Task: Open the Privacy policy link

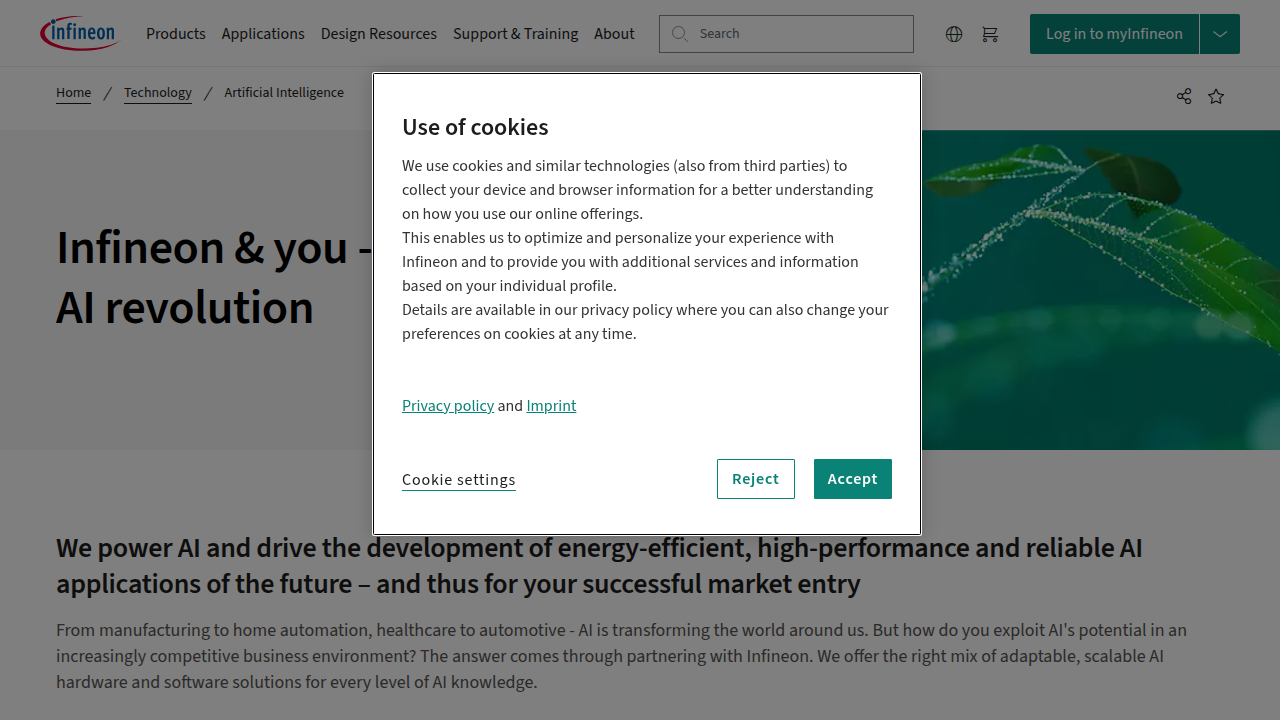Action: tap(448, 405)
